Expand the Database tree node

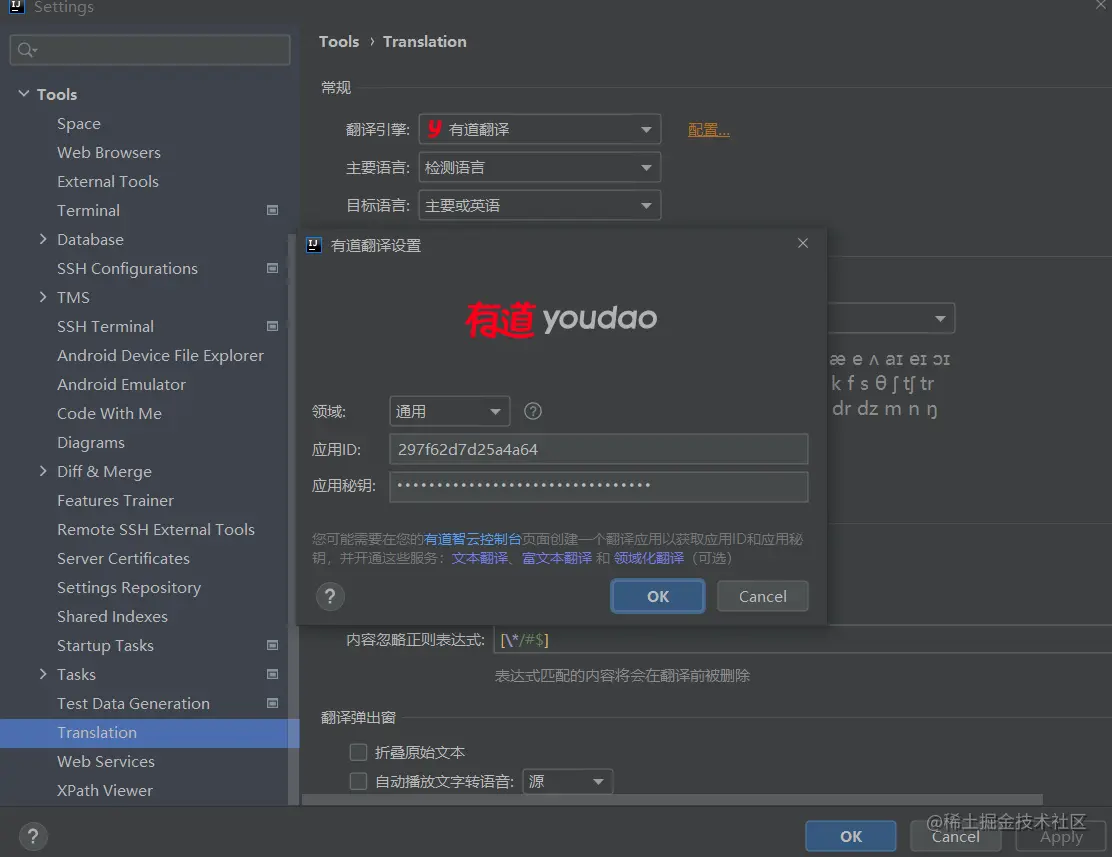43,239
